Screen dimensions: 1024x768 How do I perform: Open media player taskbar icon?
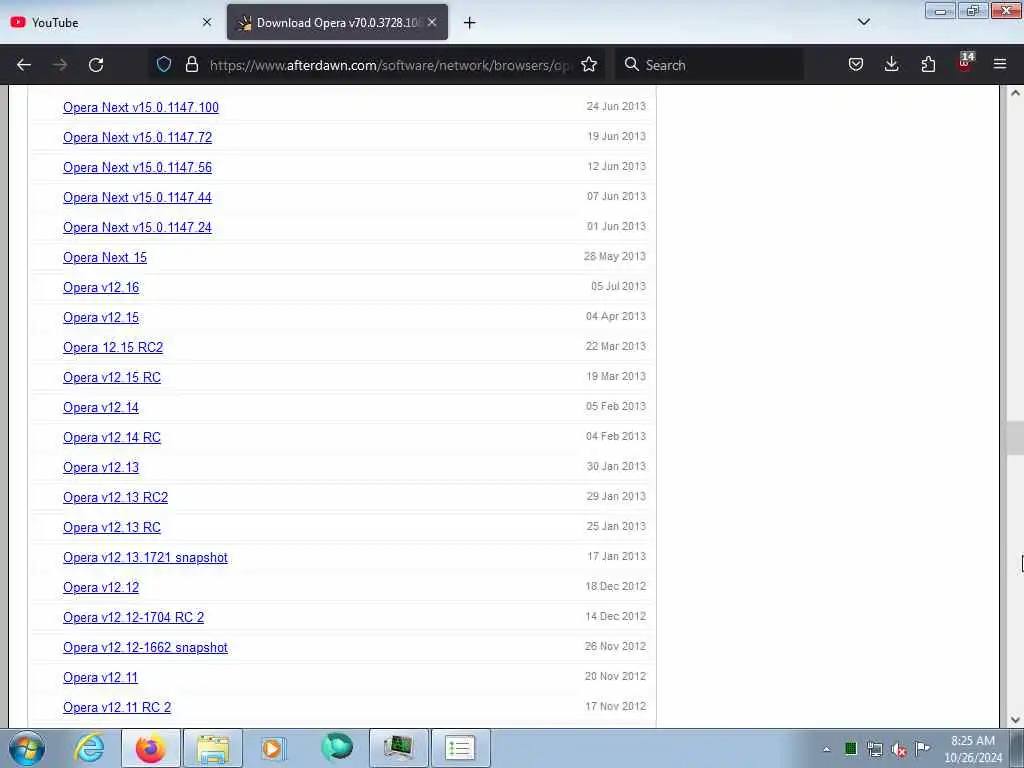274,748
